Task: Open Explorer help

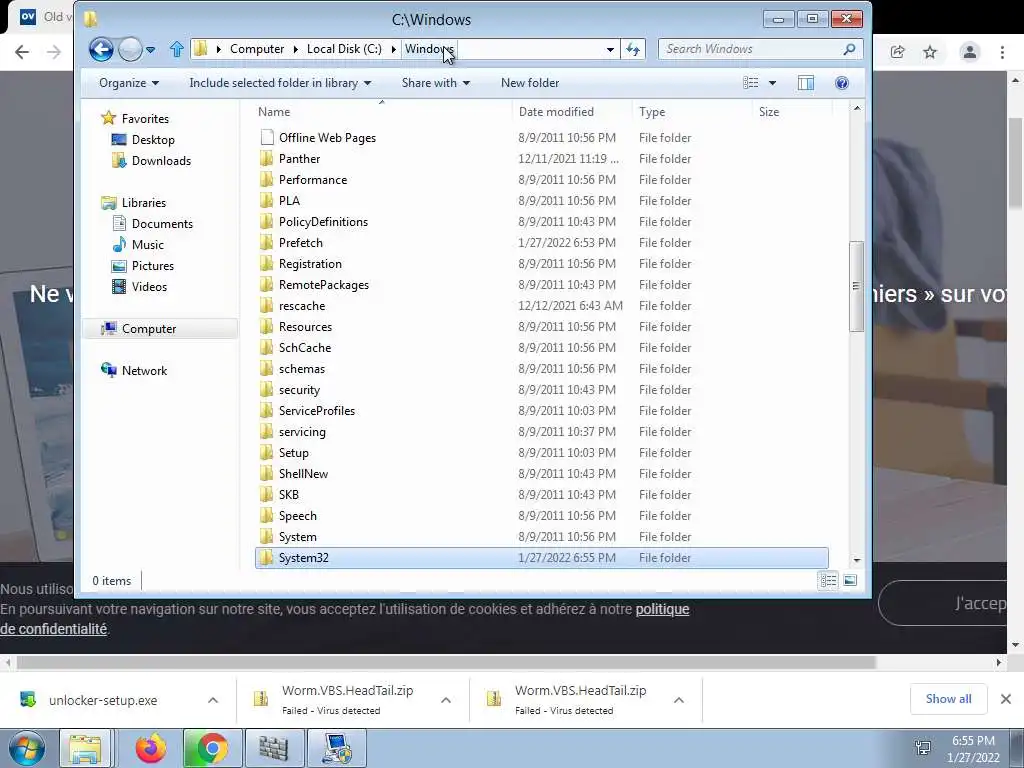Action: click(x=842, y=83)
